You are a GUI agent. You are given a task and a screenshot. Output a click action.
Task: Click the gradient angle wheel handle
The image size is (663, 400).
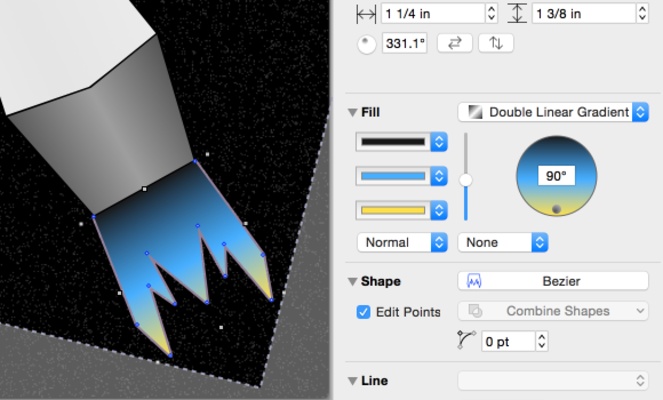[556, 209]
